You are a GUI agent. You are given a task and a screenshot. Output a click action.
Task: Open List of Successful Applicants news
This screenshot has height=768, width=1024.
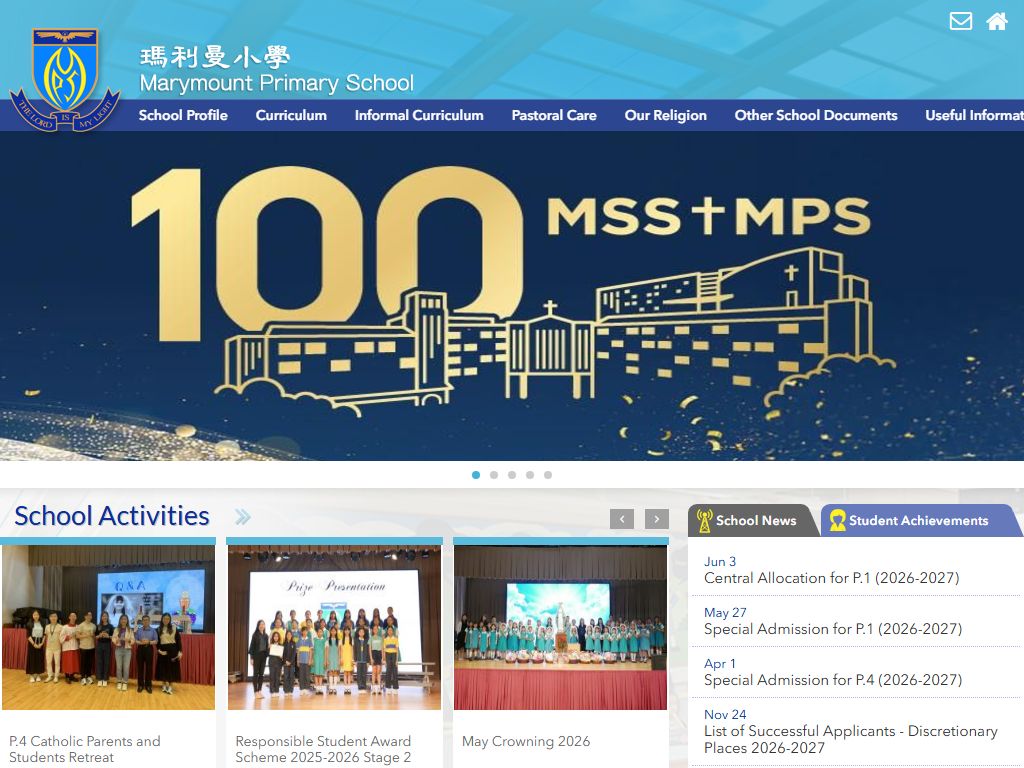click(850, 739)
